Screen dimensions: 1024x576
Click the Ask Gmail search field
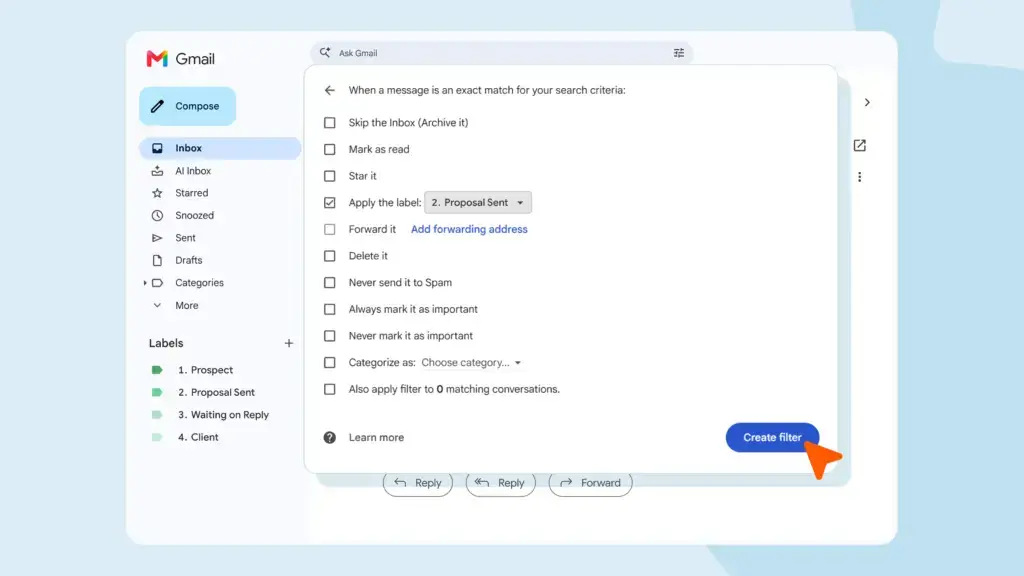coord(502,53)
